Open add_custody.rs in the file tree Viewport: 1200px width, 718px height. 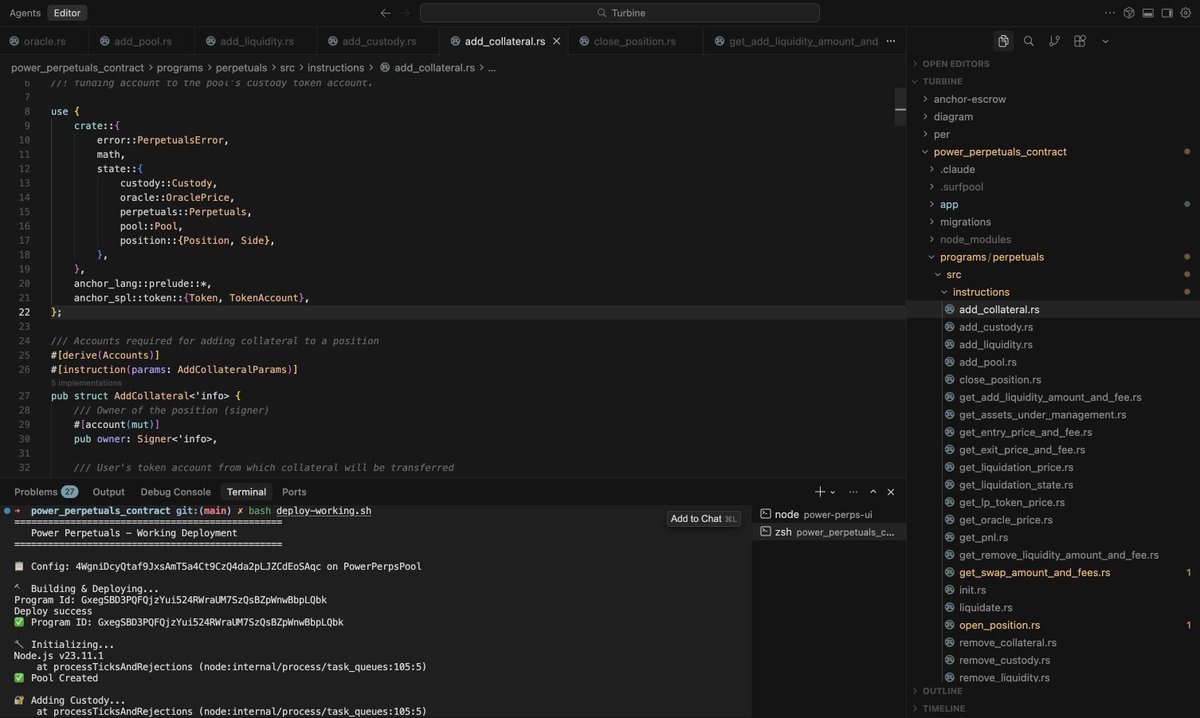click(x=1054, y=327)
